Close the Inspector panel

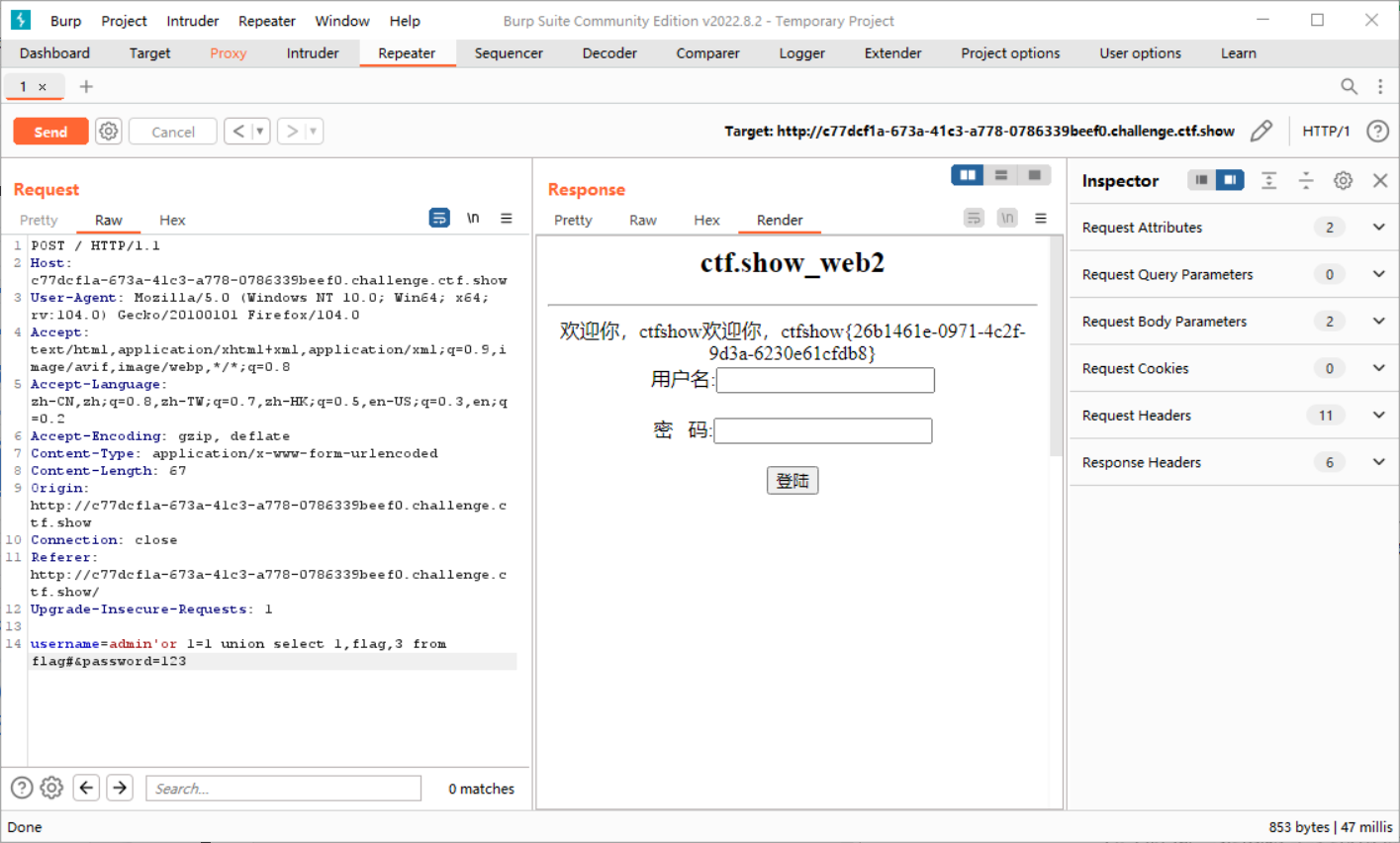pyautogui.click(x=1380, y=180)
